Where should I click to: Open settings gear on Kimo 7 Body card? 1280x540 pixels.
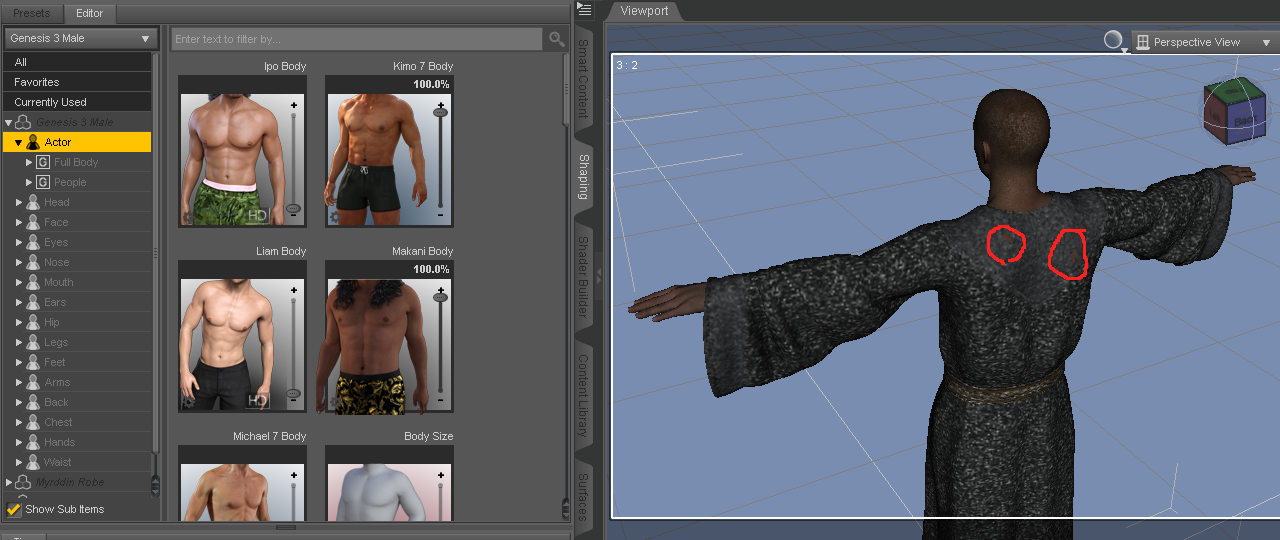tap(335, 216)
